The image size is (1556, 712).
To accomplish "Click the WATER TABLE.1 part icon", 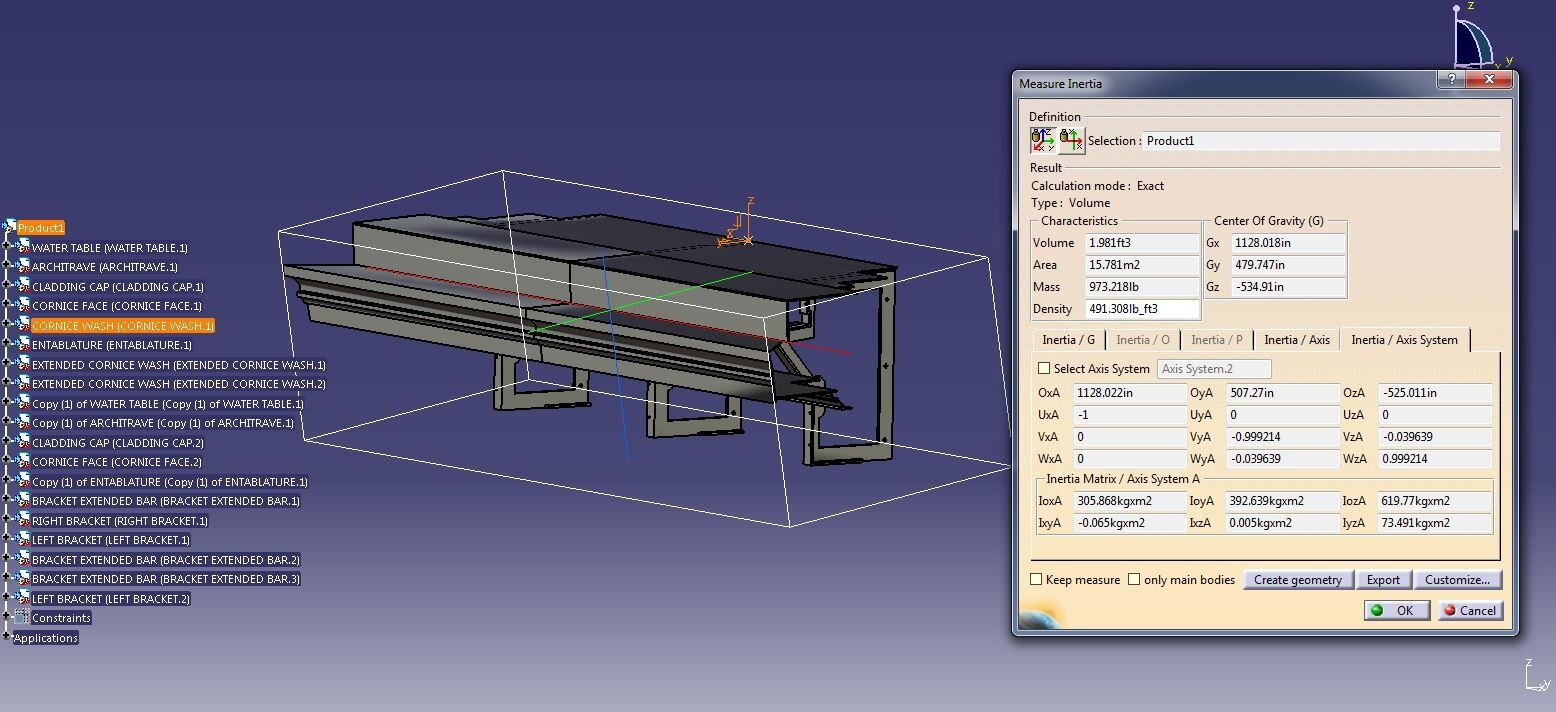I will point(22,248).
